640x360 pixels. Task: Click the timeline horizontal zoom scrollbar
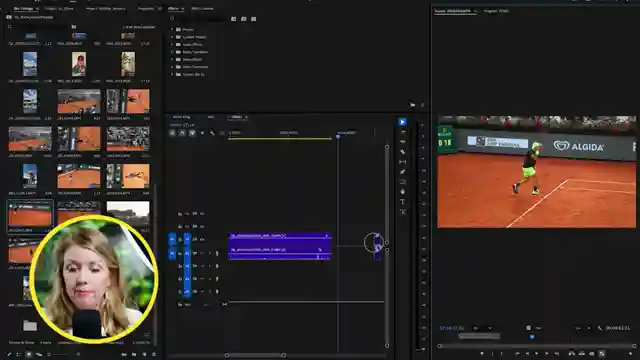[x=255, y=355]
